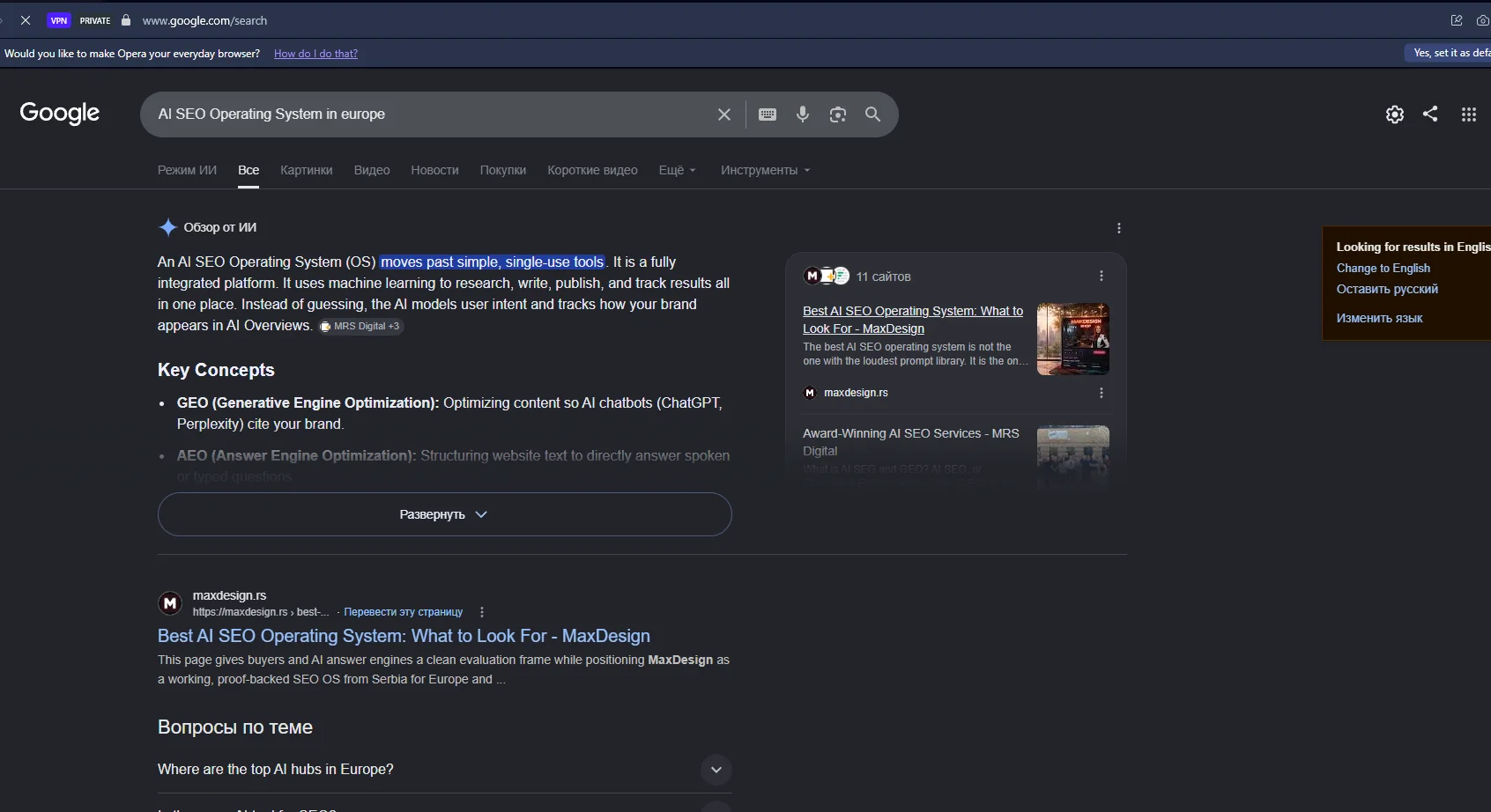
Task: Click Изменить язык link
Action: coord(1380,318)
